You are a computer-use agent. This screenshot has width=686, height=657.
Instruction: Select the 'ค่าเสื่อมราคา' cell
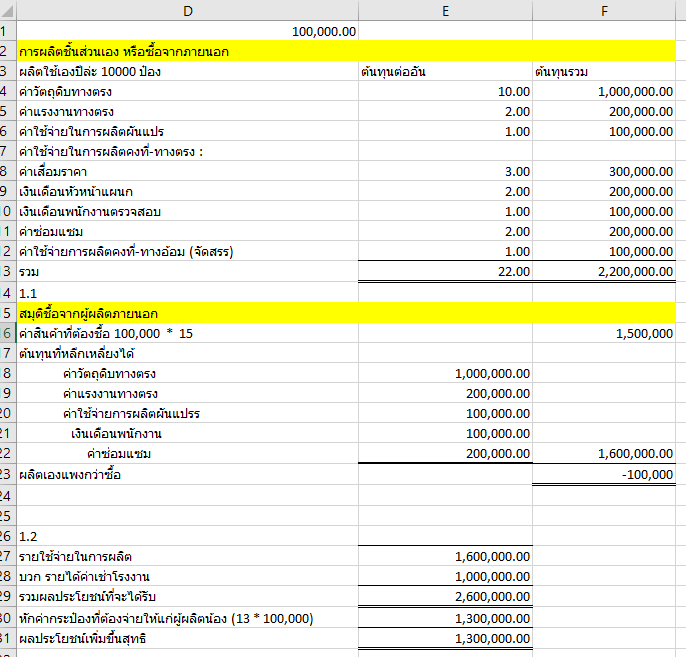tap(187, 171)
